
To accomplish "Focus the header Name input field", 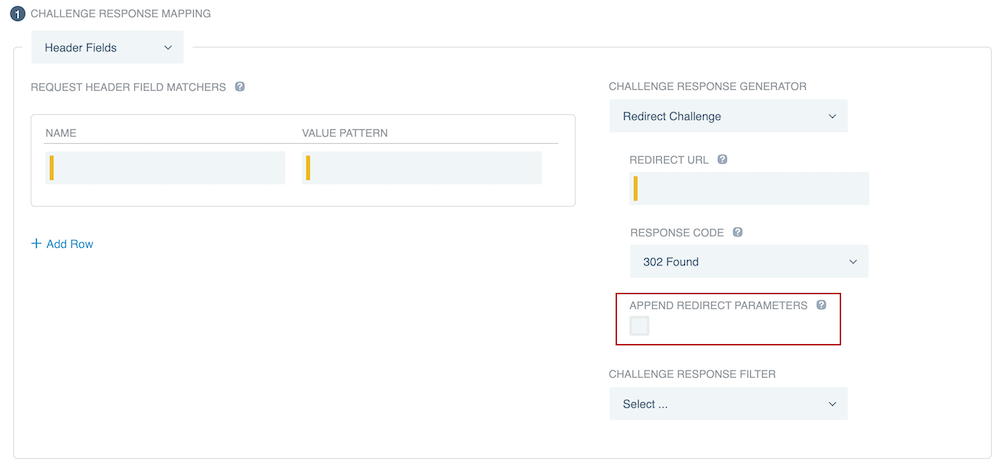I will 166,168.
